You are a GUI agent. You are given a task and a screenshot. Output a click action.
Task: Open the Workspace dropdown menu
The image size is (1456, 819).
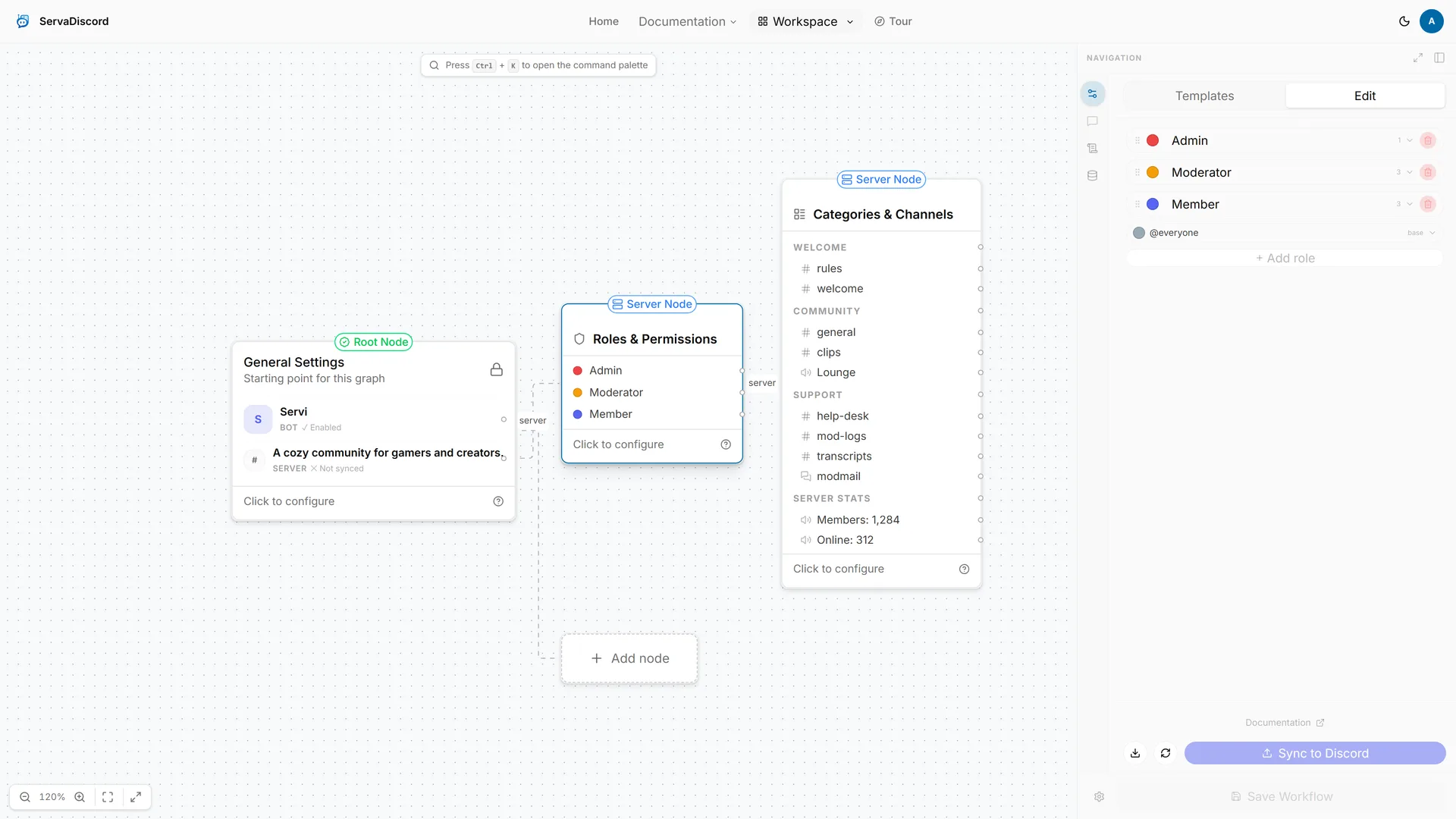805,21
